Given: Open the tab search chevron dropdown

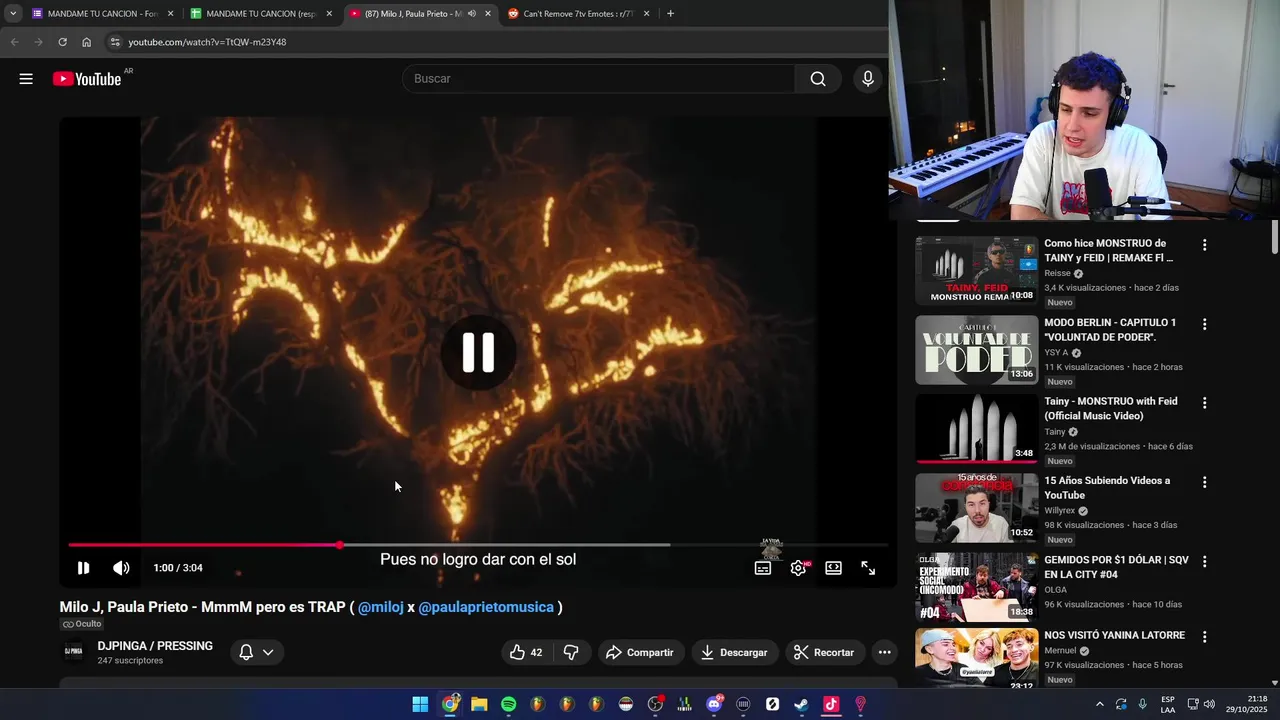Looking at the screenshot, I should [13, 14].
